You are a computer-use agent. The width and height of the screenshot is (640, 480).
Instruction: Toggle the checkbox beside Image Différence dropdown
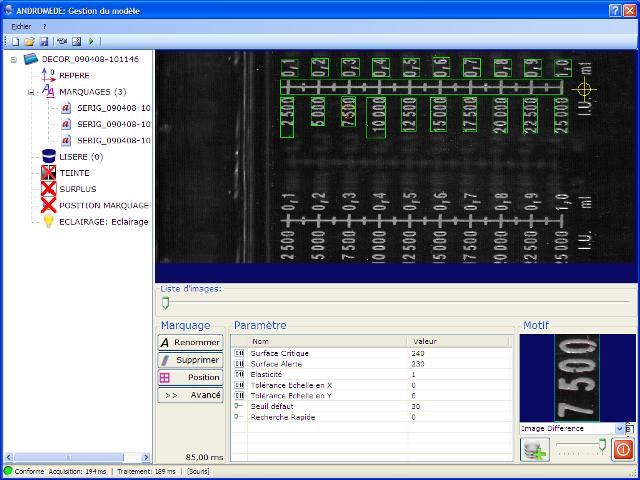click(630, 428)
